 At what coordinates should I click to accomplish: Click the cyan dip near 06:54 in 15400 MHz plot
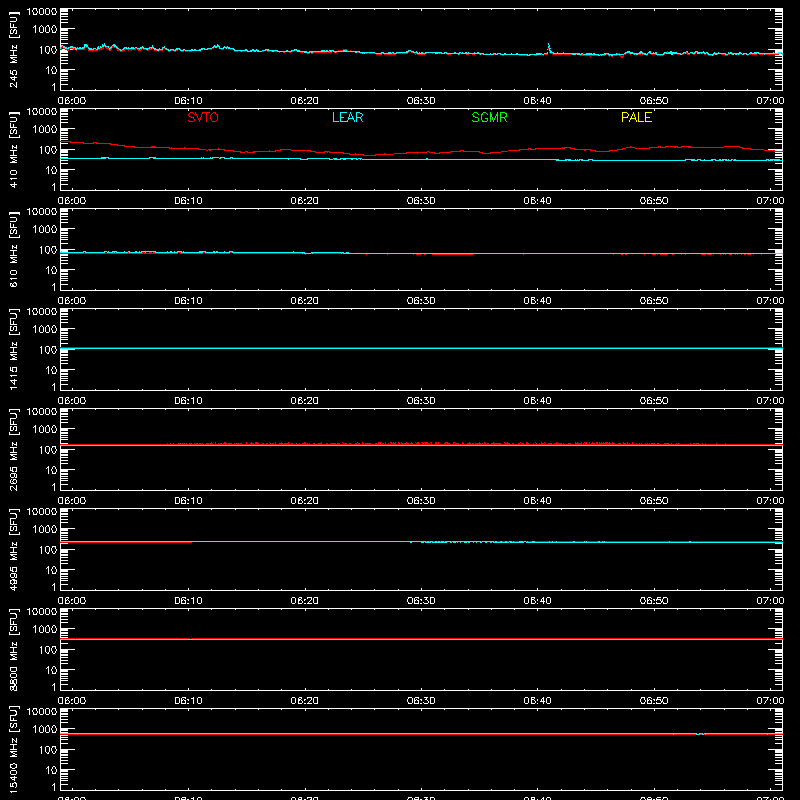coord(701,734)
